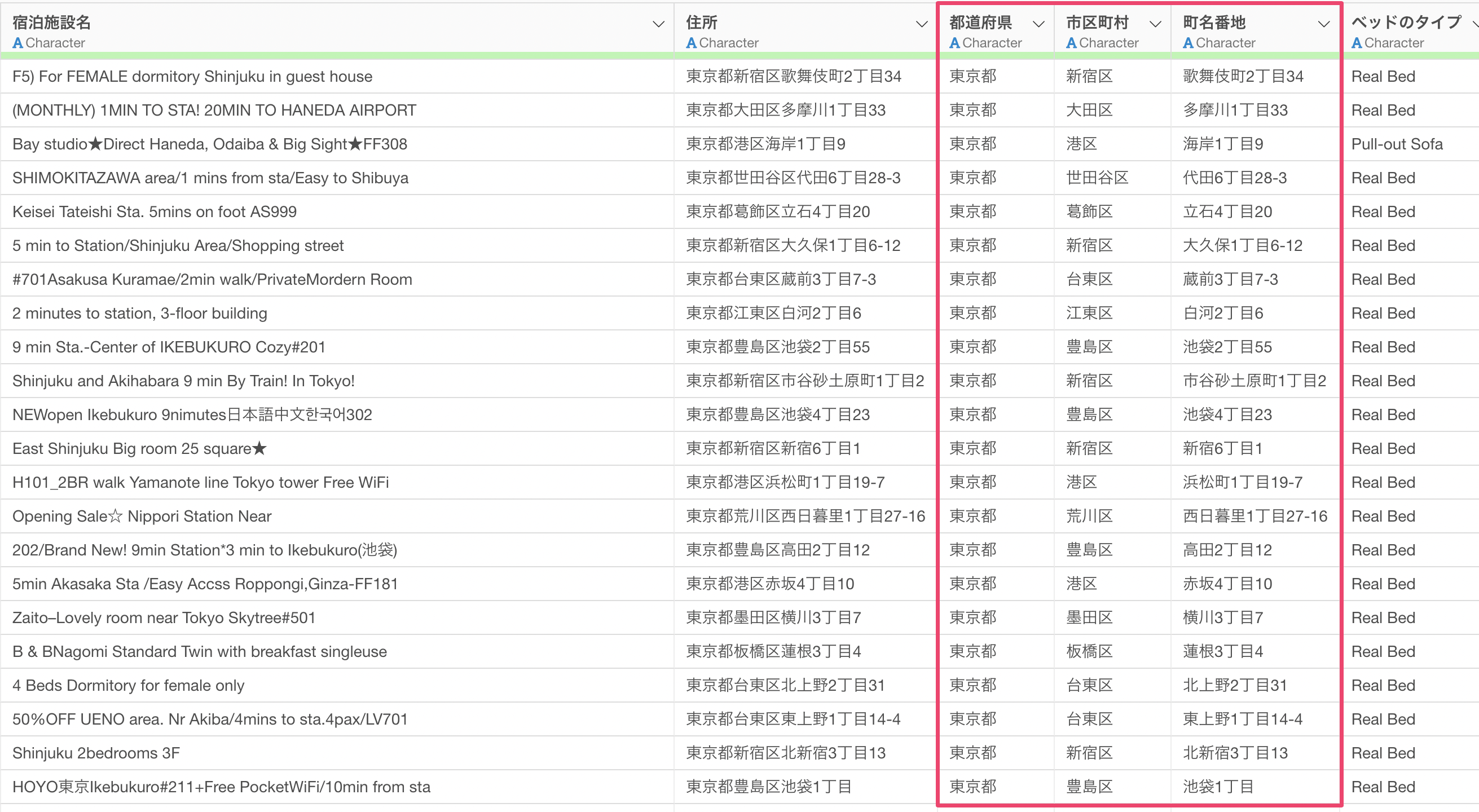This screenshot has width=1479, height=812.
Task: Click cell 'SHIMOKITAZAWA area/1 mins from sta/Easy to Shibuya'
Action: coord(337,178)
